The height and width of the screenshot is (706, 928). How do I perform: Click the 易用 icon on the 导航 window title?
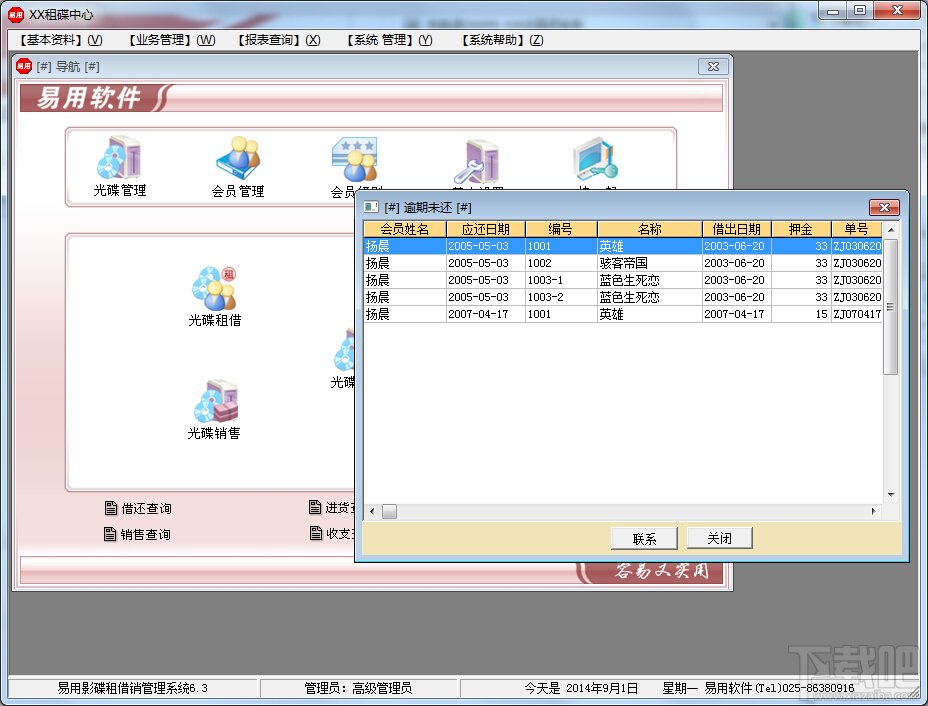(x=24, y=66)
